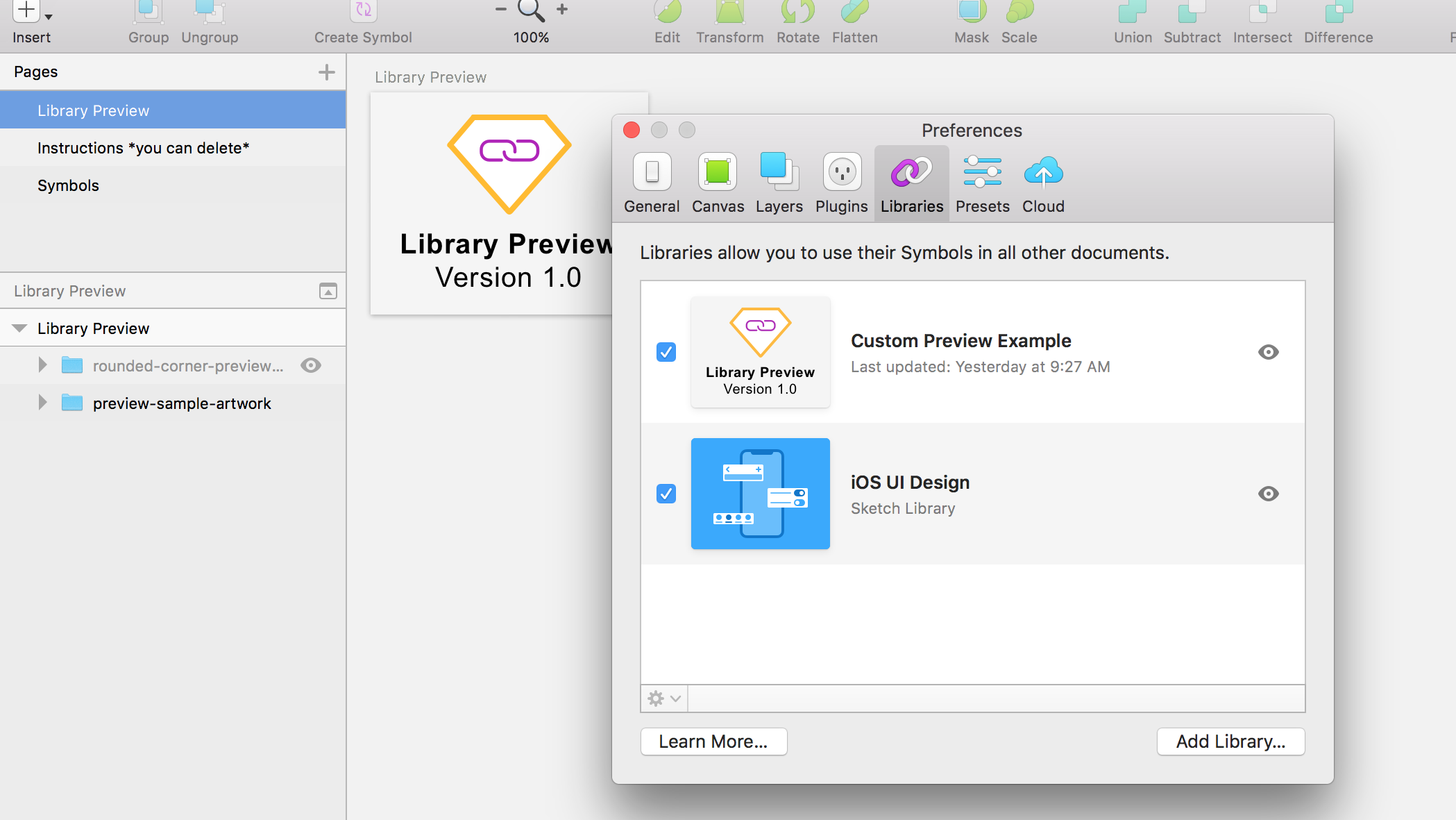The width and height of the screenshot is (1456, 820).
Task: Click the gear settings dropdown in Libraries
Action: pos(662,697)
